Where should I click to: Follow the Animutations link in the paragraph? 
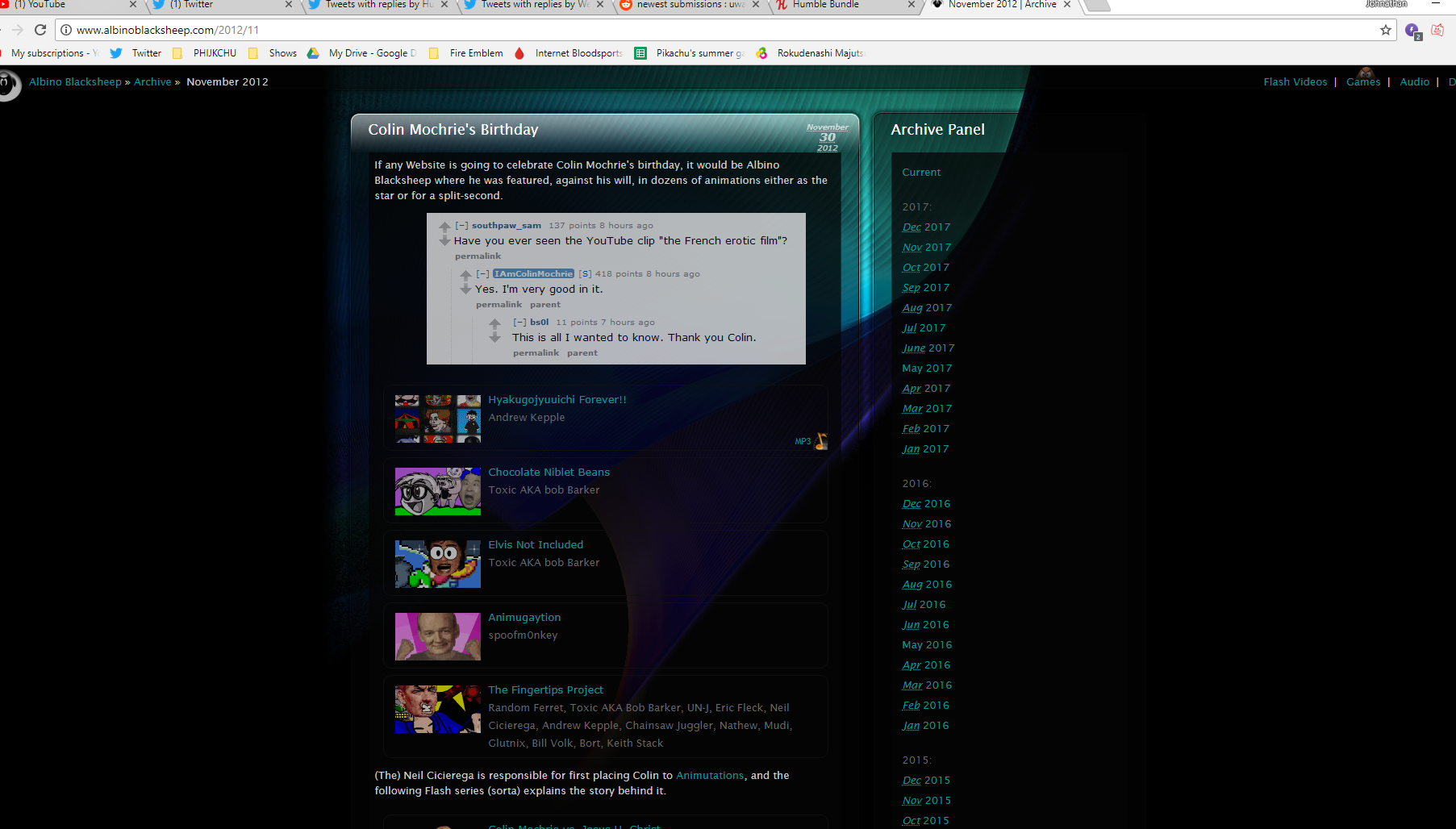coord(710,775)
